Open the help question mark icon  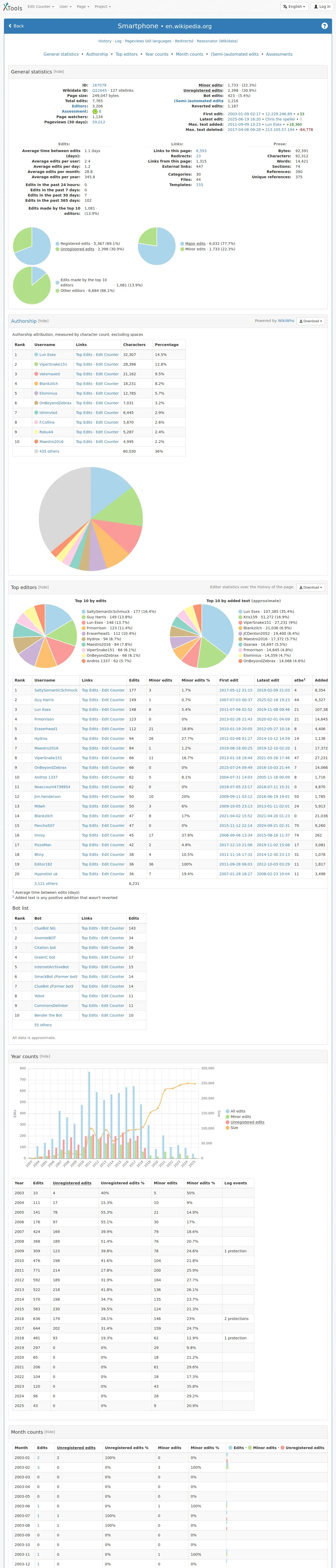tap(324, 26)
